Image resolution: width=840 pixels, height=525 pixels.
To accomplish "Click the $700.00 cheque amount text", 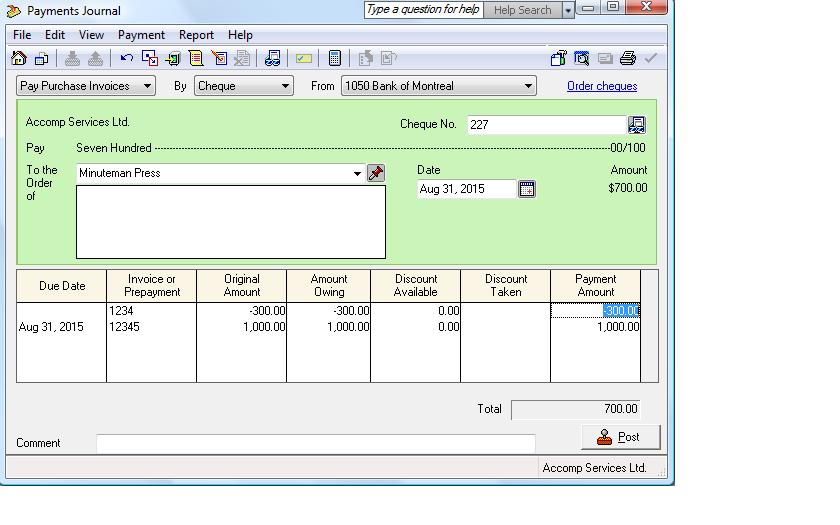I will 628,188.
